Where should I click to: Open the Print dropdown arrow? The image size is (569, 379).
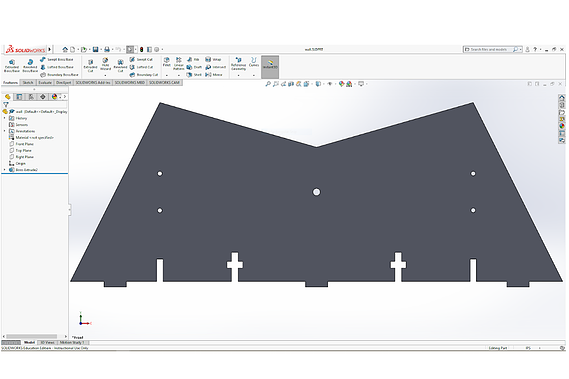point(112,50)
